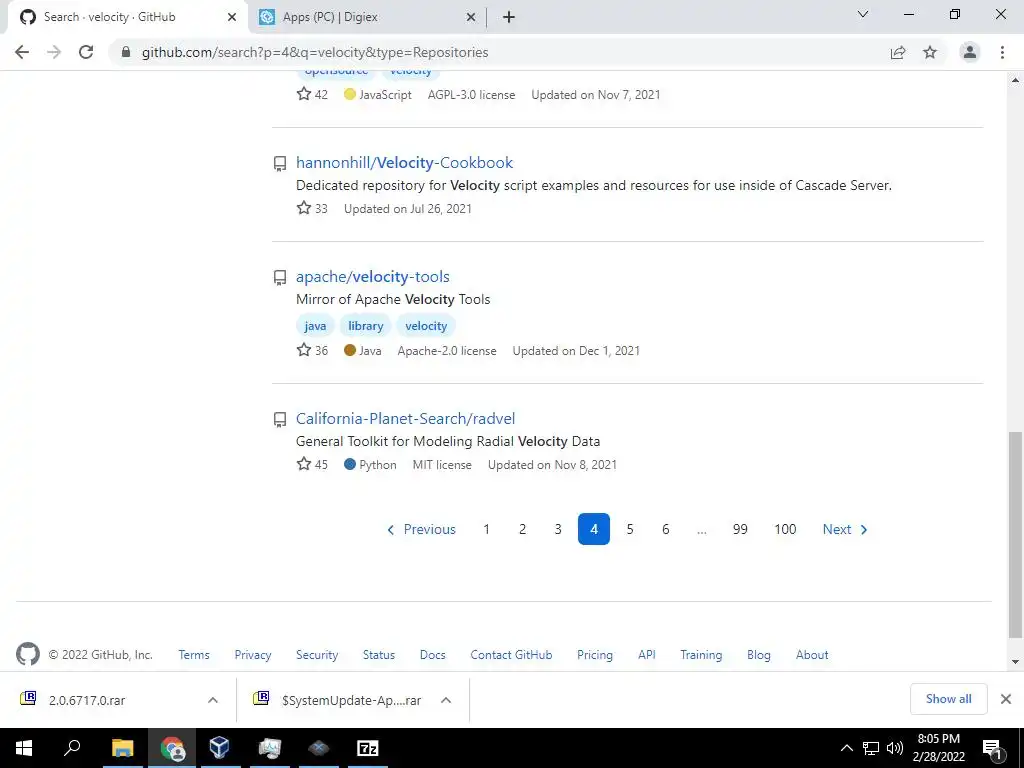The height and width of the screenshot is (768, 1024).
Task: Jump to results page 3
Action: (558, 529)
